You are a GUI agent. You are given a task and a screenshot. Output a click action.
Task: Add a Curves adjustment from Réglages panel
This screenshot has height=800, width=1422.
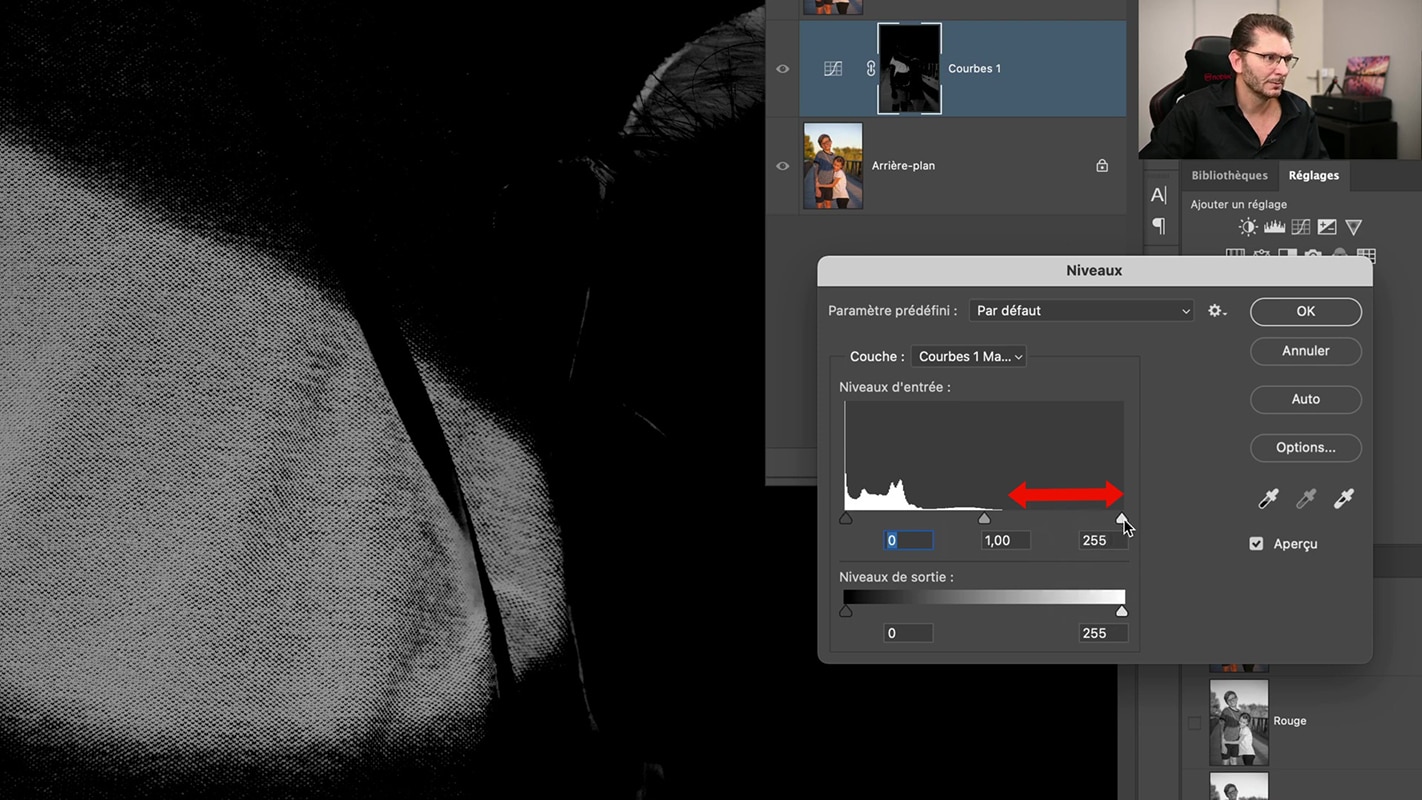1301,227
